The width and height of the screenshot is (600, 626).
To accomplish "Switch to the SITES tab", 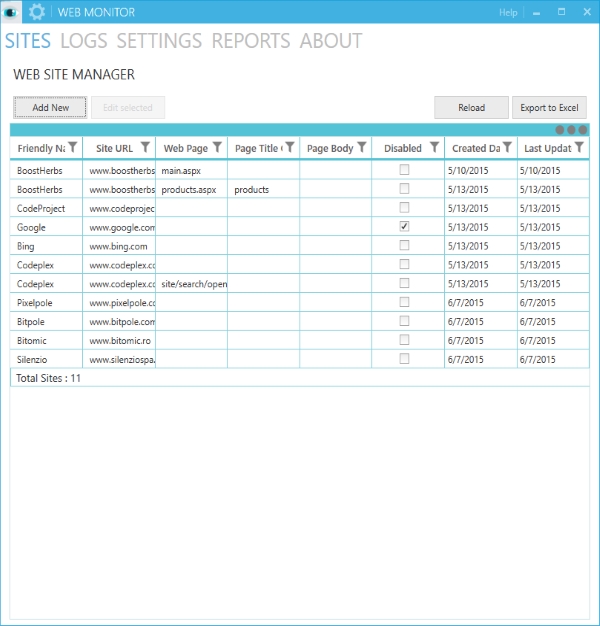I will coord(28,41).
